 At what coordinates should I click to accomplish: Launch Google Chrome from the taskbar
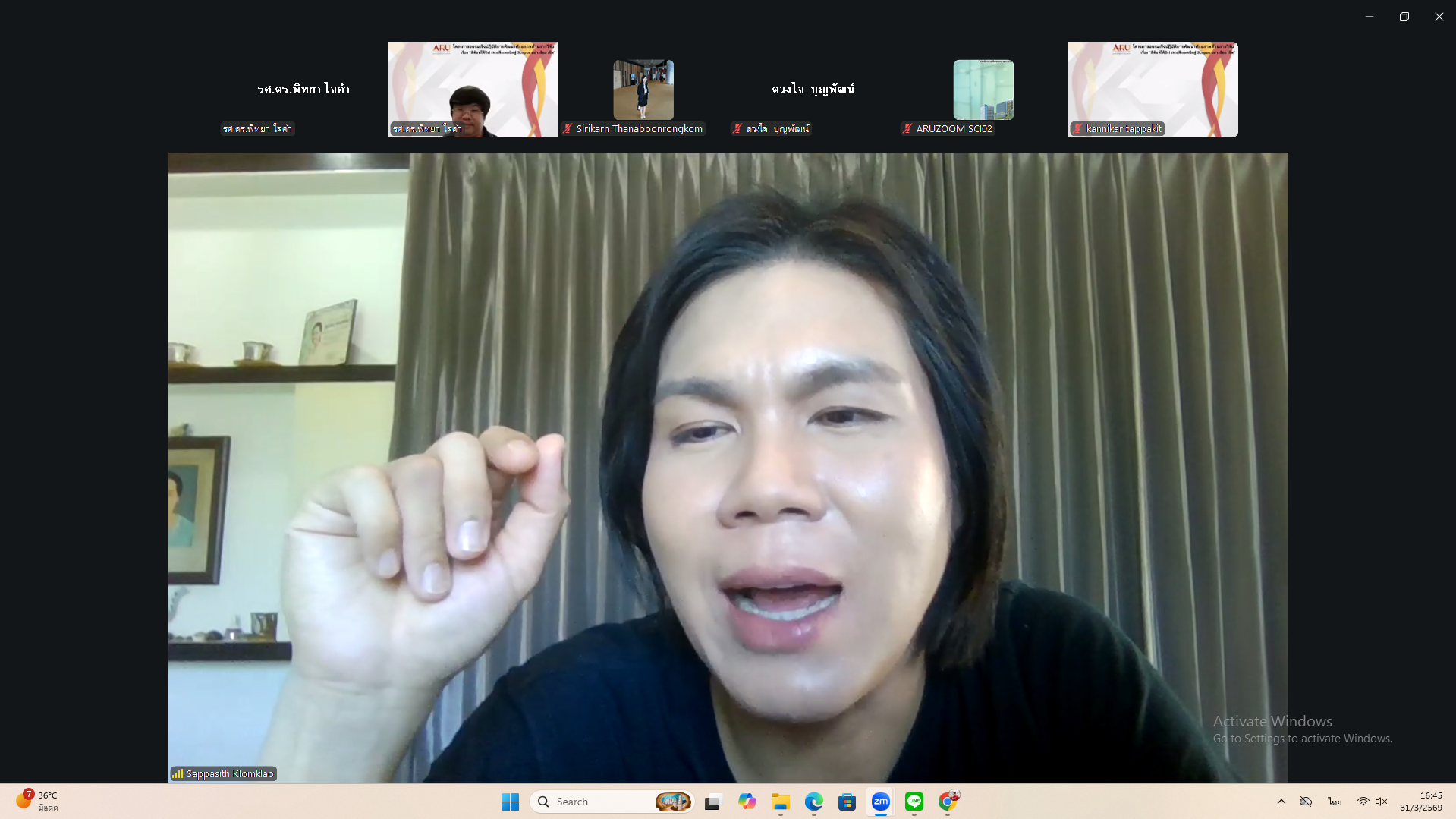click(x=948, y=802)
